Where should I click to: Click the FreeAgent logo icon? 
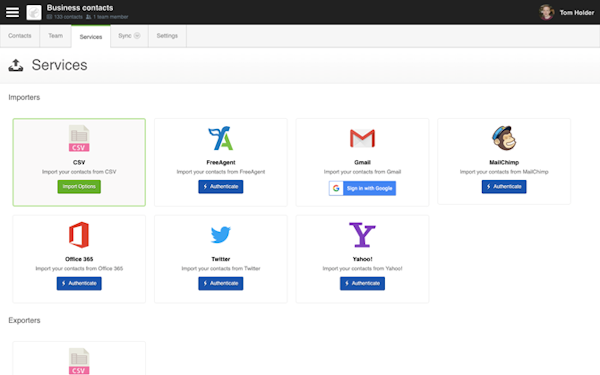pos(221,138)
